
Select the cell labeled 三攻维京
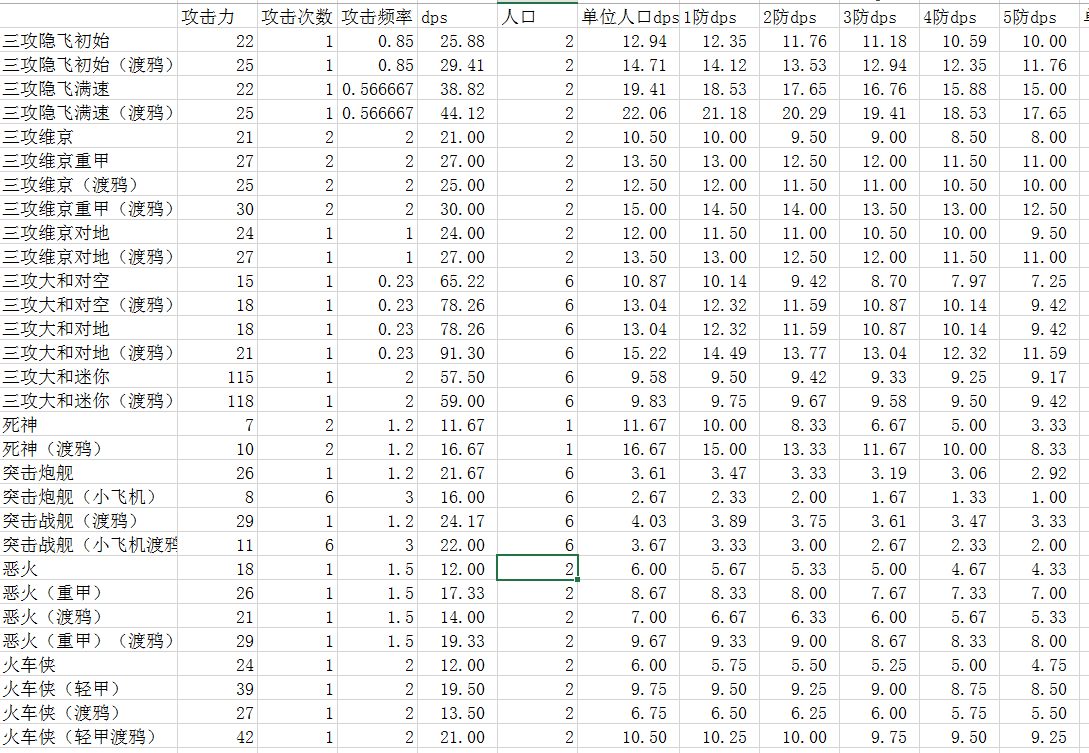88,137
